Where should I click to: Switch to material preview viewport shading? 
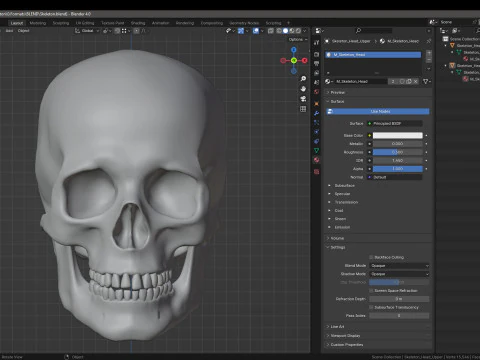click(x=292, y=31)
